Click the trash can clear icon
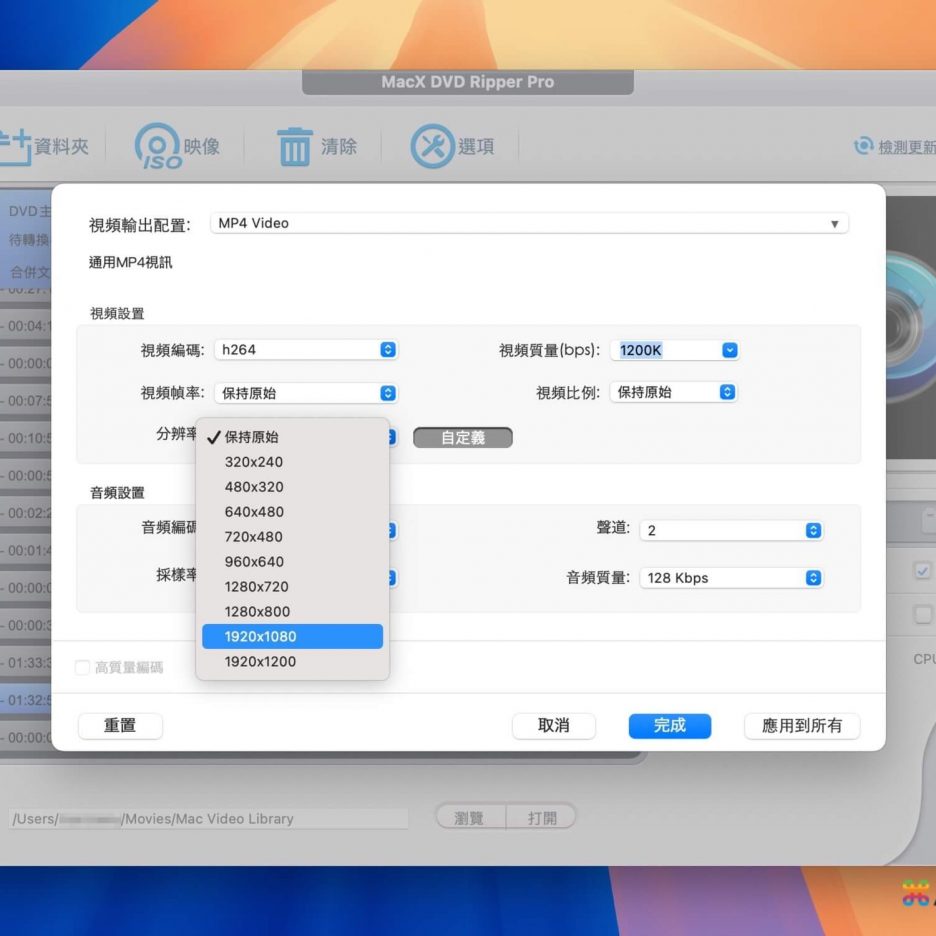Screen dimensions: 936x936 coord(294,147)
